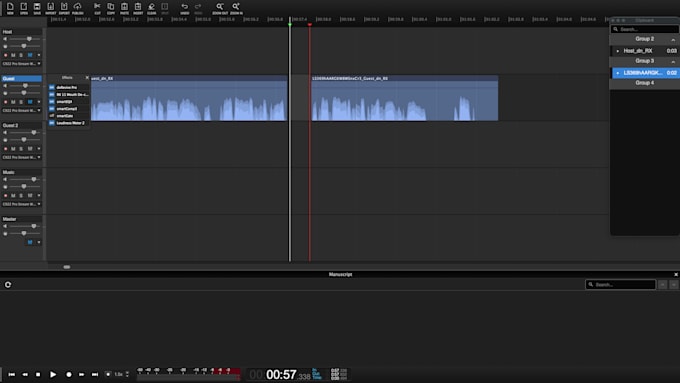The height and width of the screenshot is (383, 680).
Task: Click the Open toolbar icon
Action: pyautogui.click(x=24, y=7)
